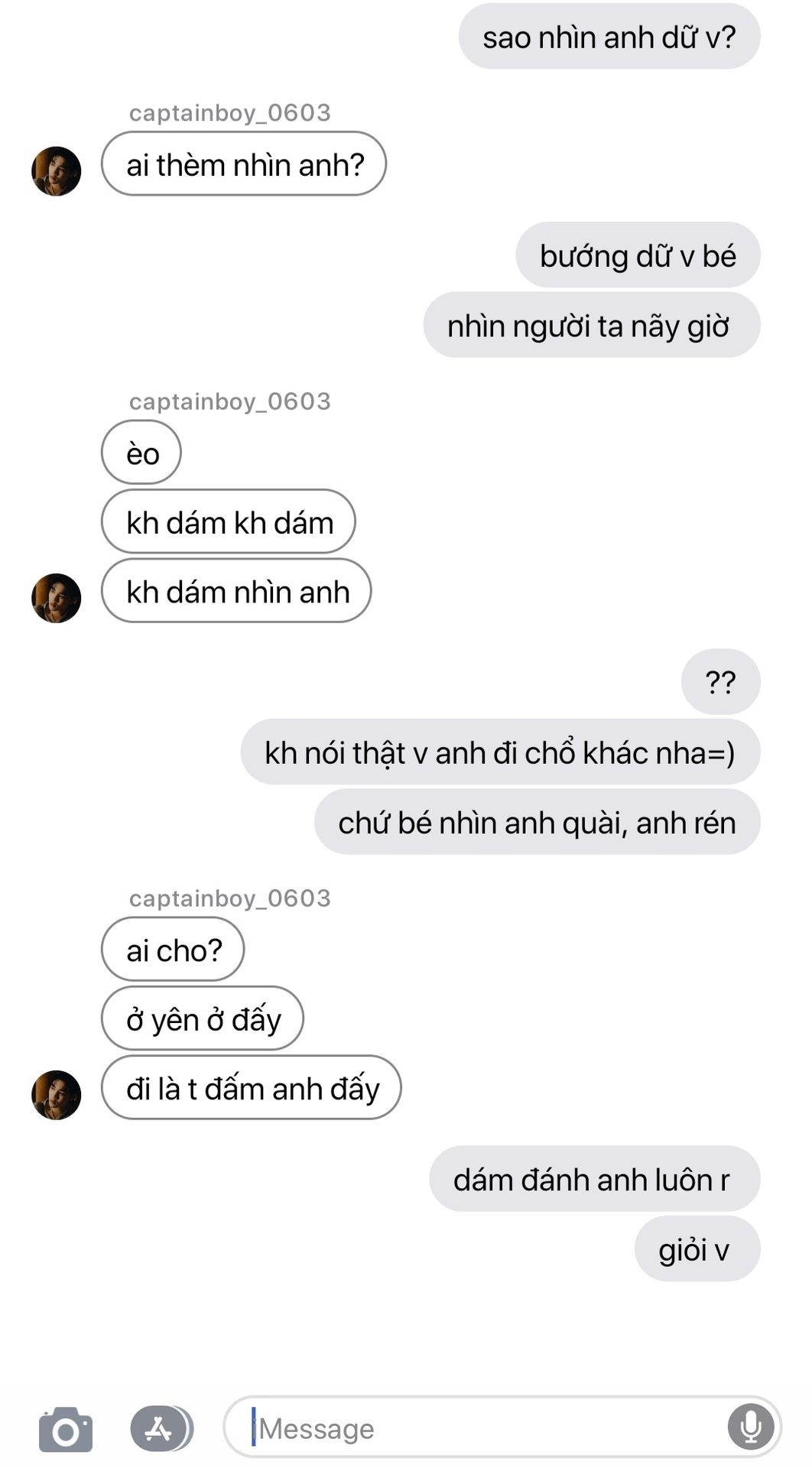
Task: Open the camera icon beside message field
Action: (66, 1429)
